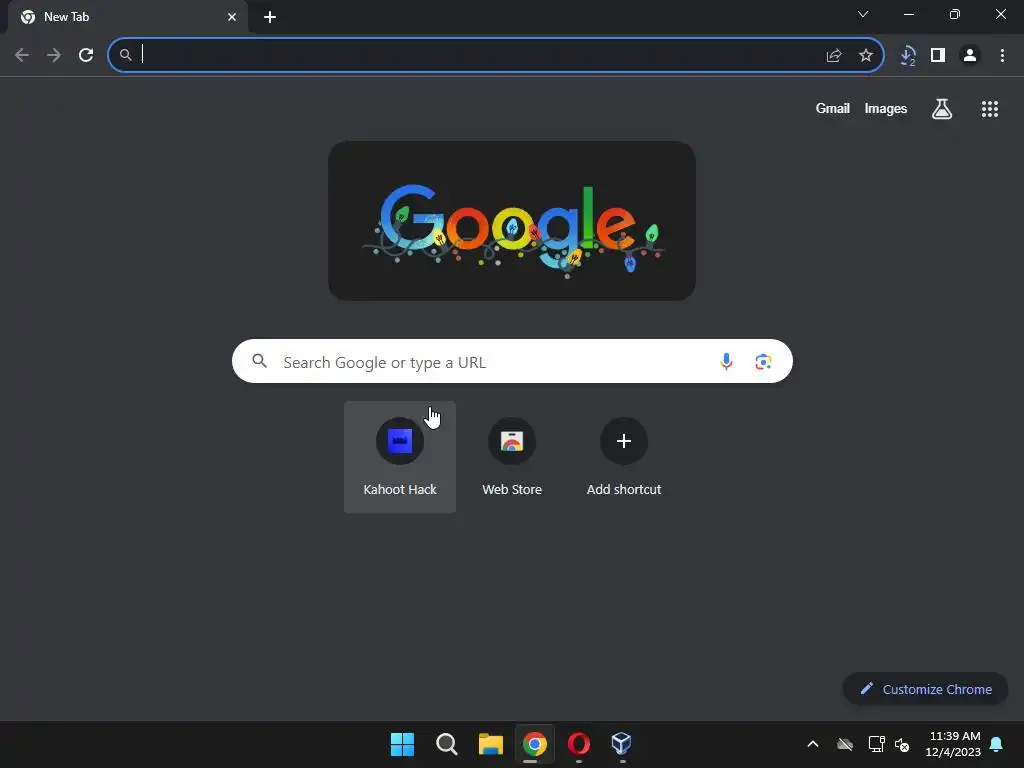1024x768 pixels.
Task: Minimize the Chrome window
Action: tap(908, 14)
